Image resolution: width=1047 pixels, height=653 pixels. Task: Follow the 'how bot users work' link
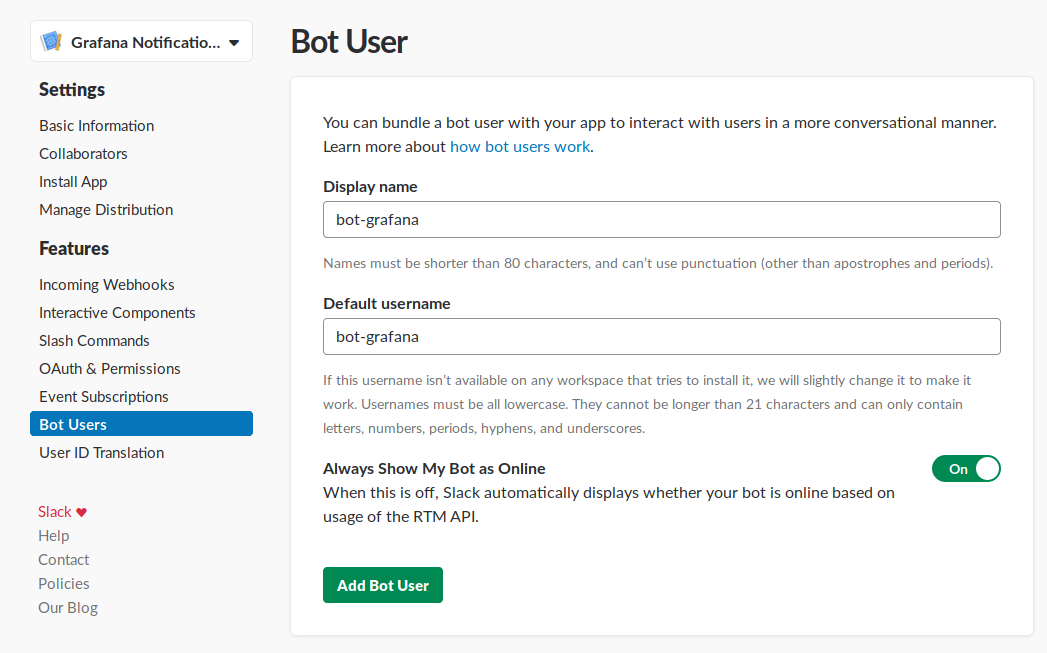[519, 147]
